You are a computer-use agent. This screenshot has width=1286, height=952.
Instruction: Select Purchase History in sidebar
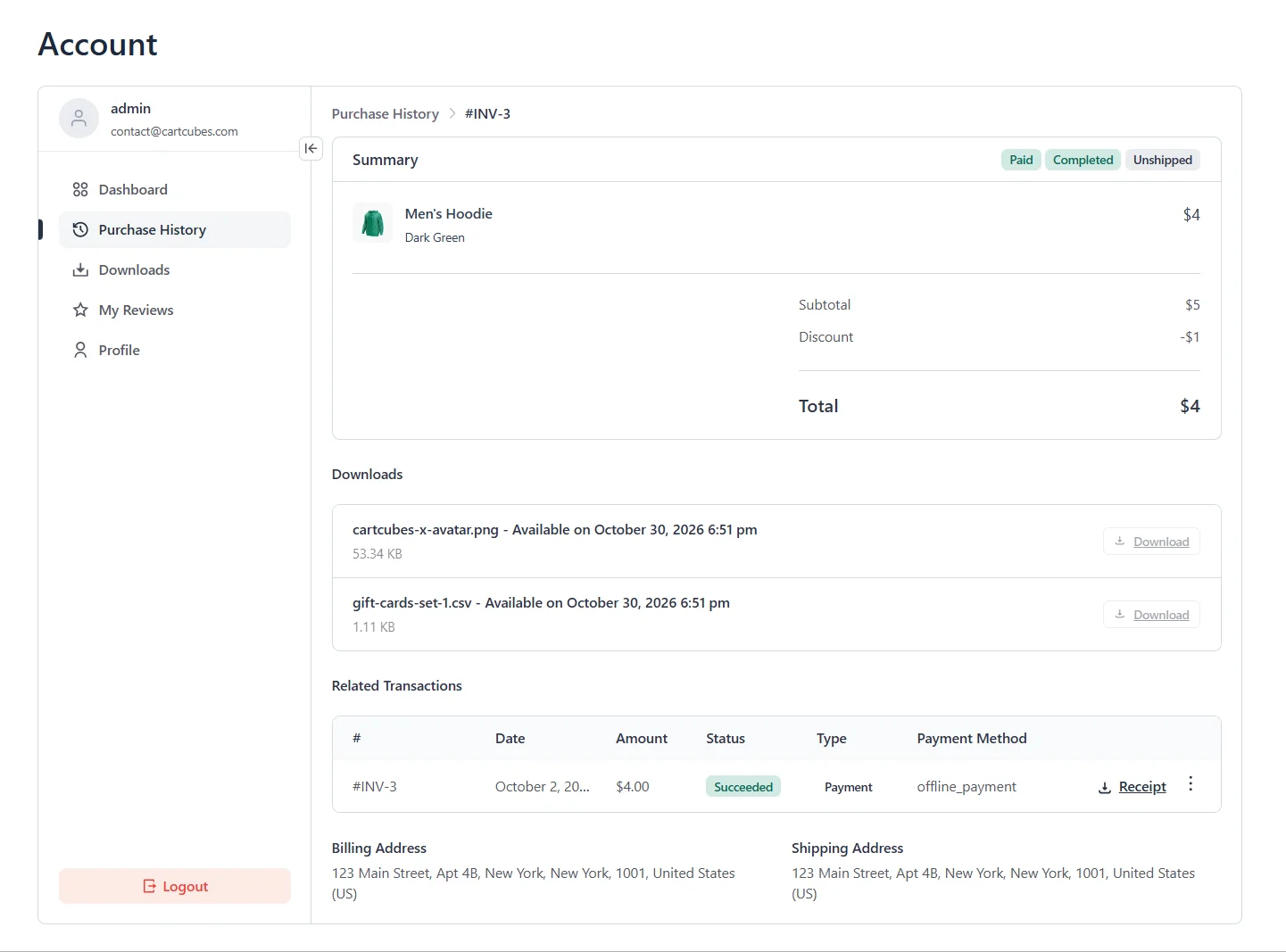tap(175, 229)
